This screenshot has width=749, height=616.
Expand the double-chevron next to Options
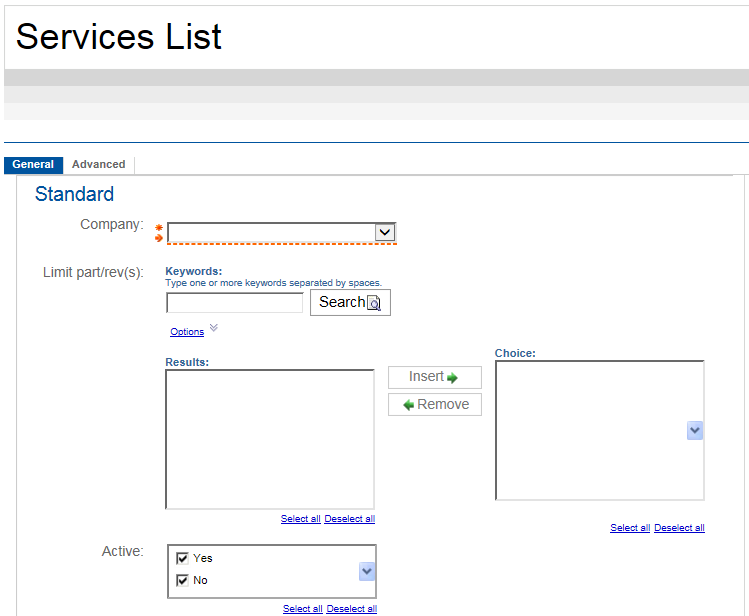point(213,328)
